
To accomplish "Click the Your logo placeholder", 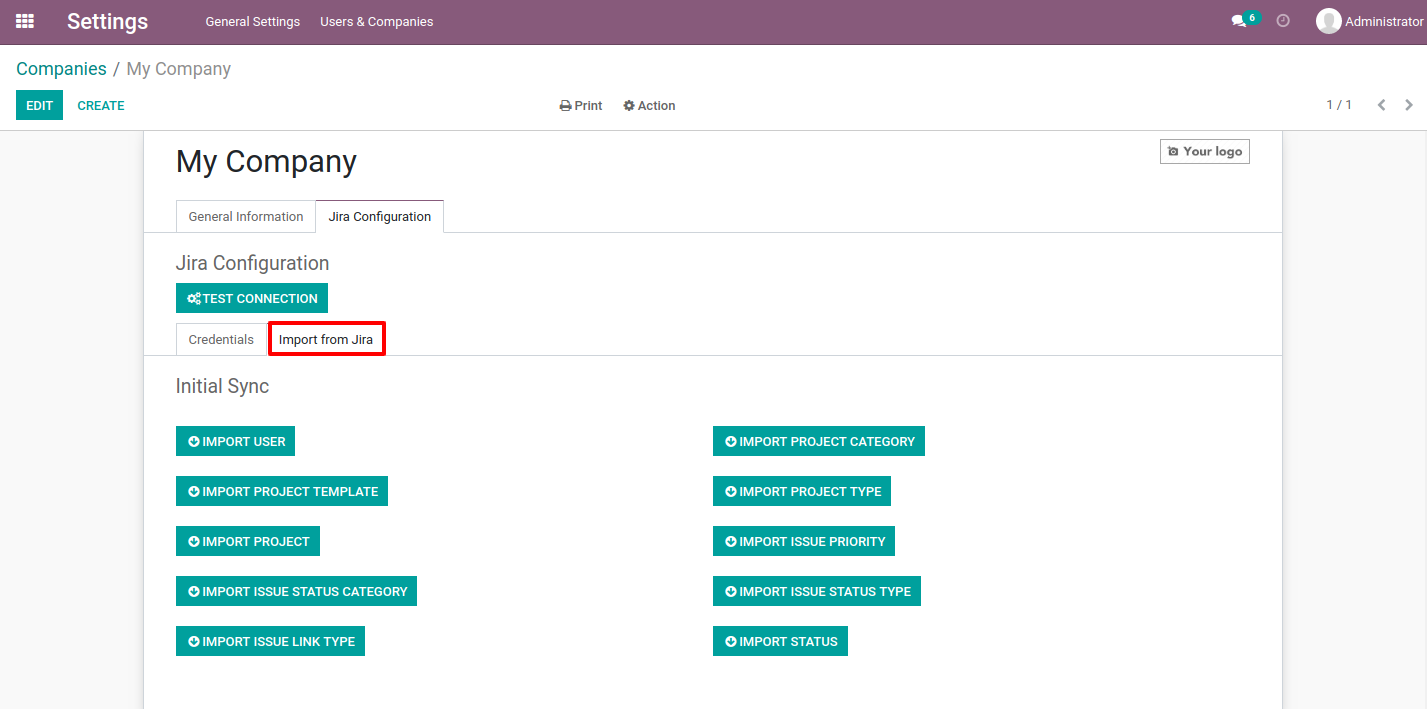I will 1205,151.
